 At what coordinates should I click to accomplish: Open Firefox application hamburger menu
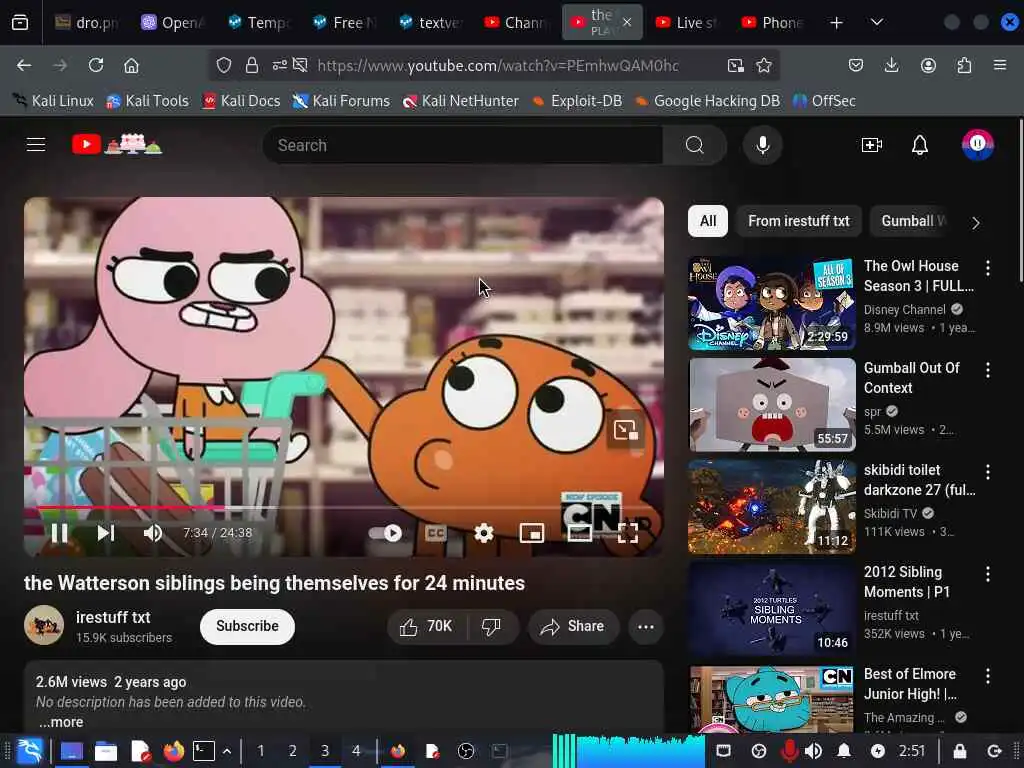point(1000,65)
